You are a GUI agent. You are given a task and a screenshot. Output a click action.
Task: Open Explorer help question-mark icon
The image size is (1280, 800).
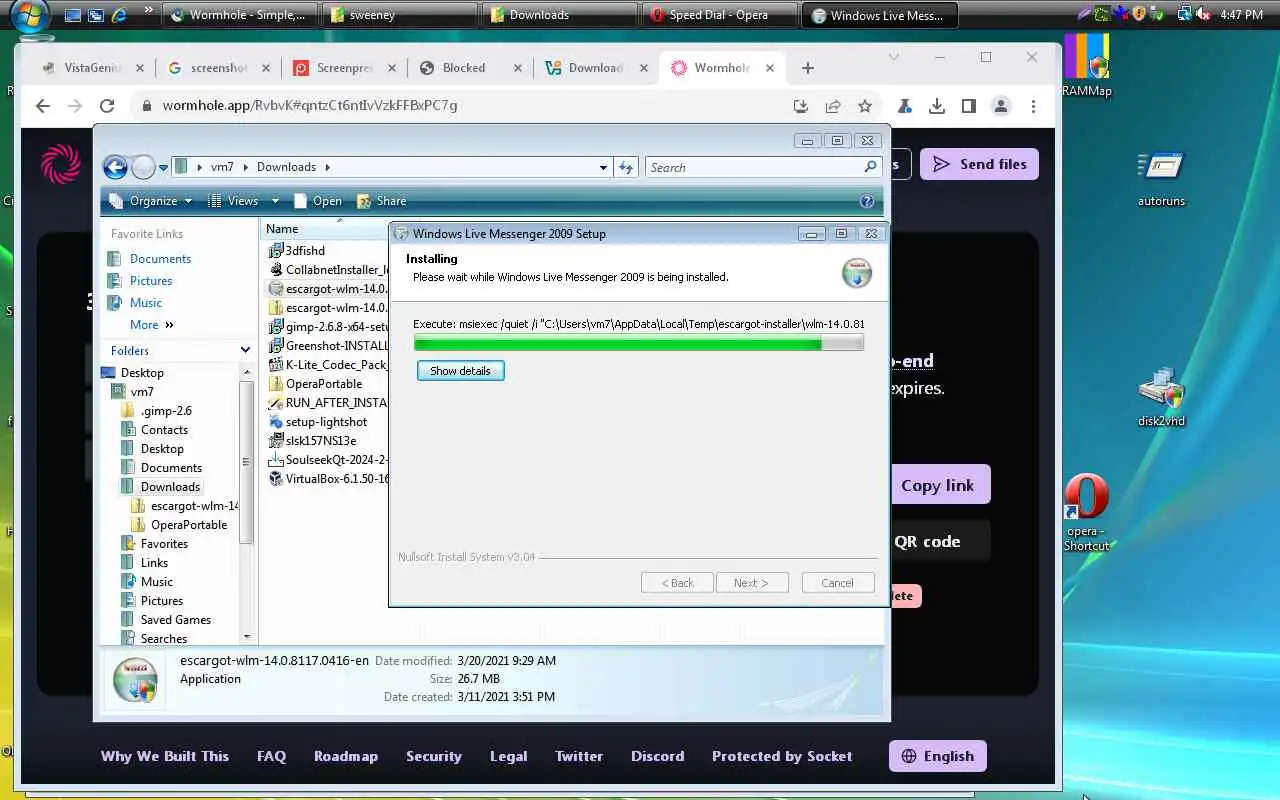point(867,201)
